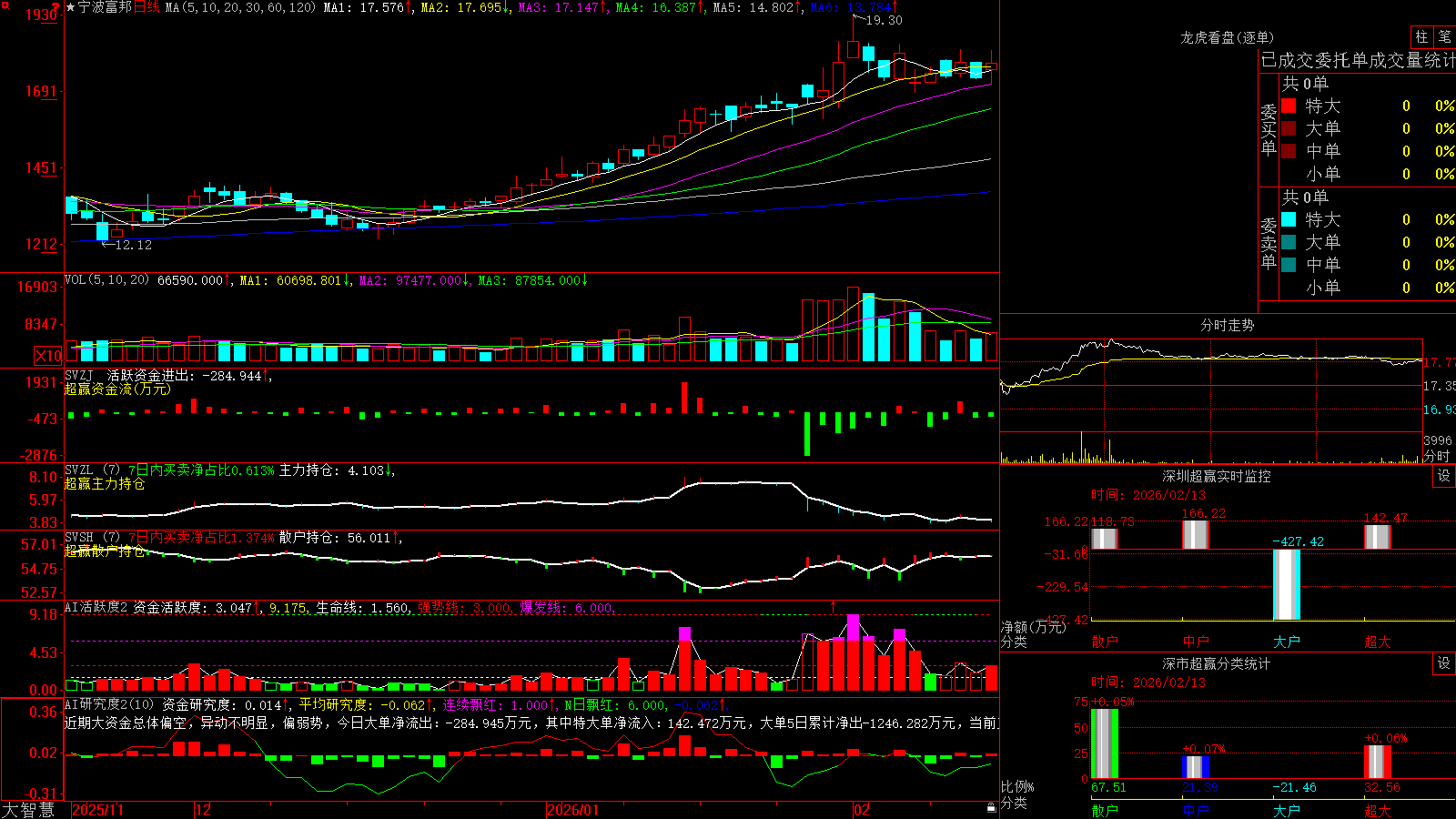Click the 大户 -427.42 cyan bar
This screenshot has width=1456, height=819.
(x=1287, y=585)
